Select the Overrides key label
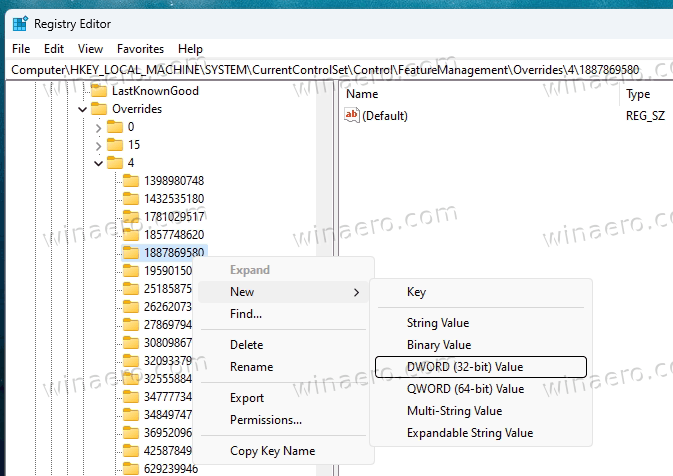This screenshot has width=673, height=476. click(137, 109)
